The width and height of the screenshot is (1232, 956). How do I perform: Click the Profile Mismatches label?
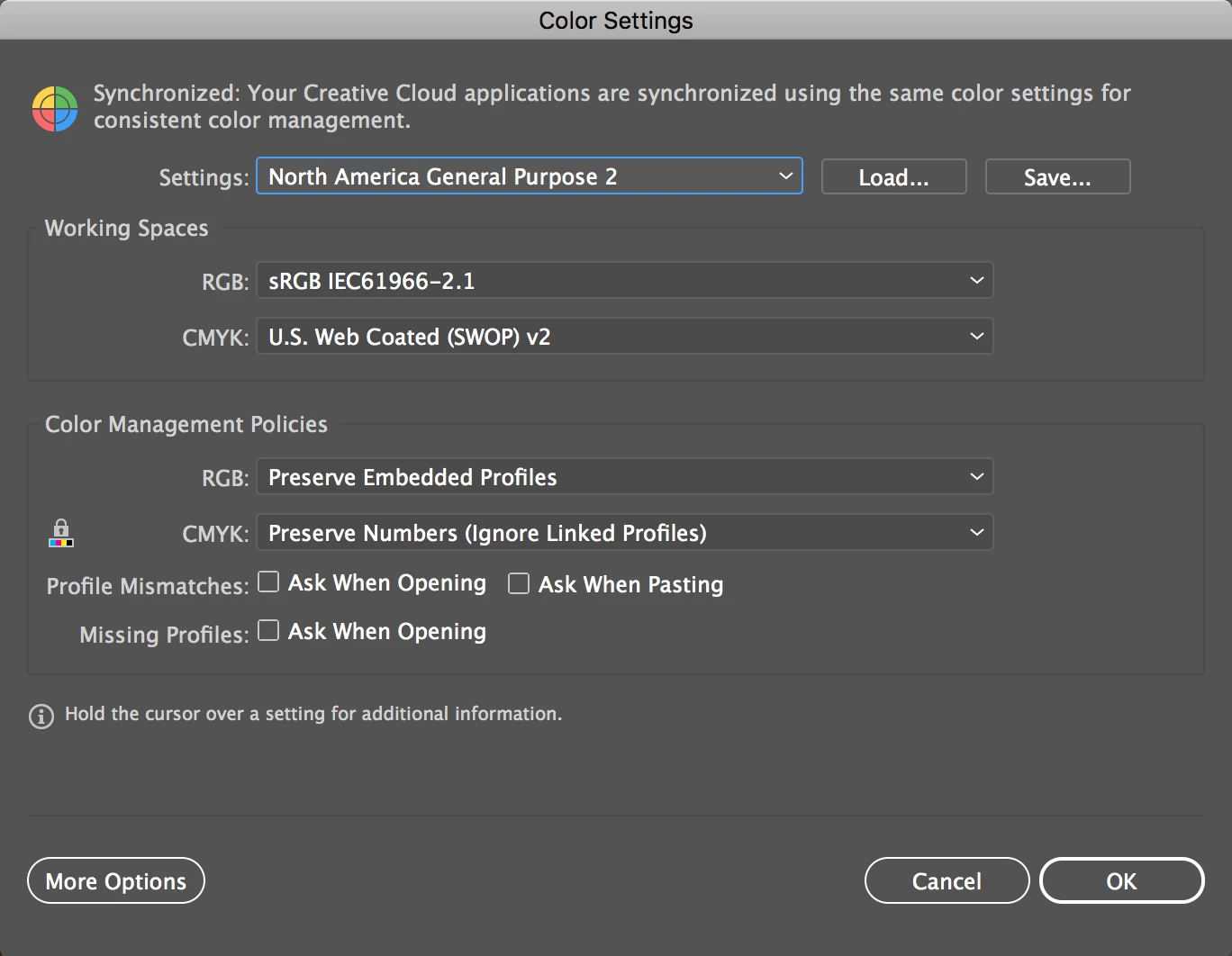point(148,586)
